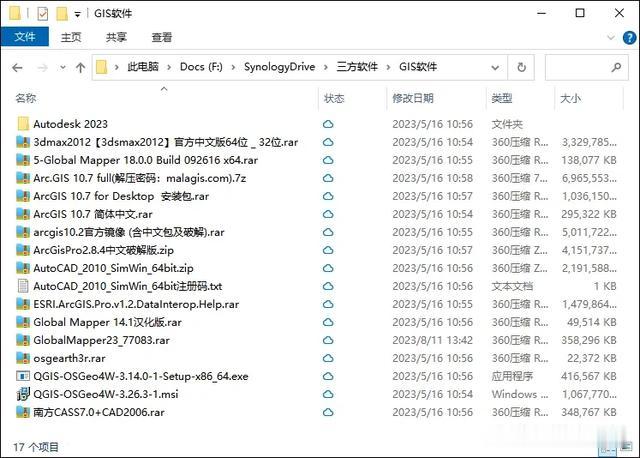Click the New Folder icon in title bar
This screenshot has width=640, height=458.
pyautogui.click(x=62, y=13)
